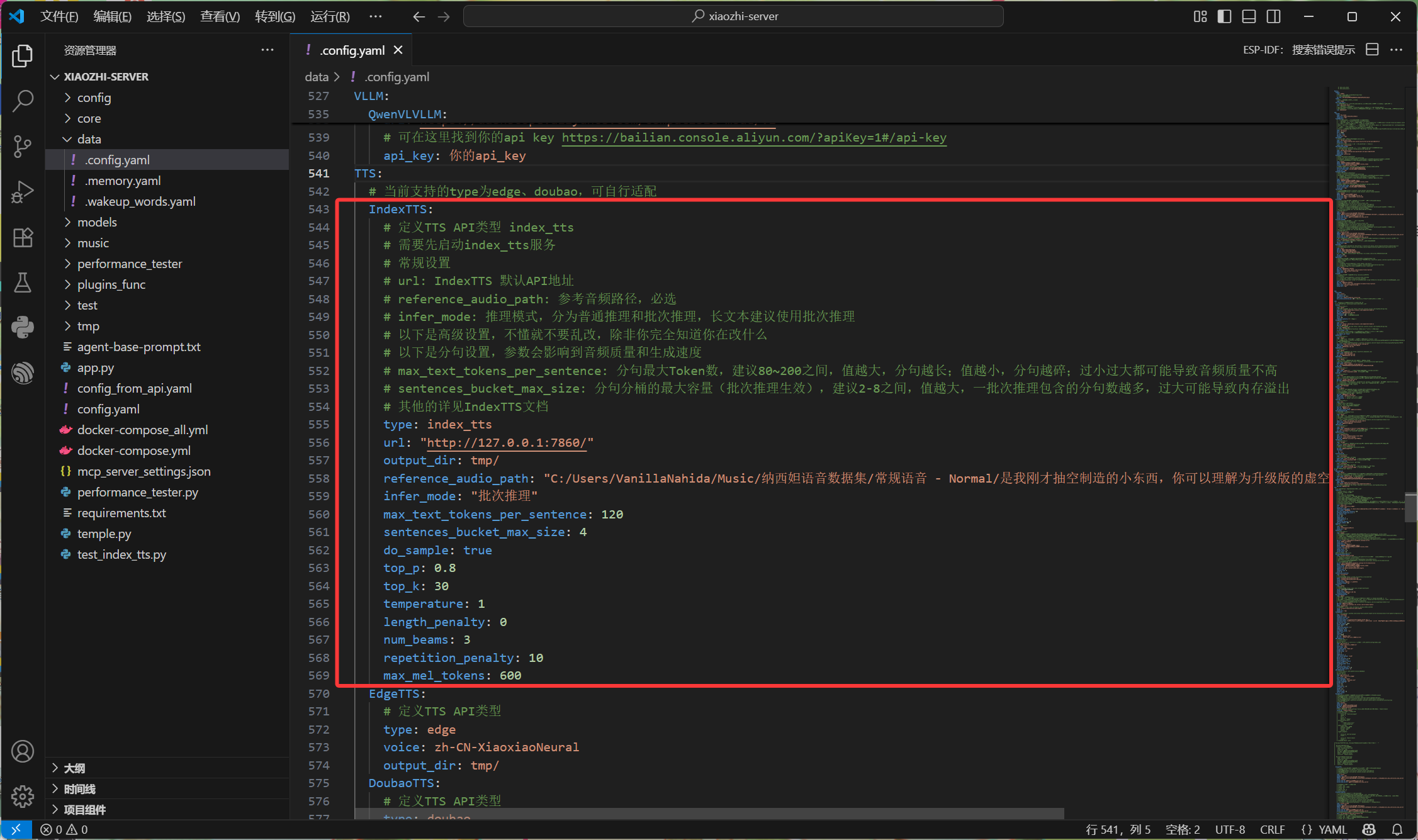
Task: Toggle the bottom panel layout button
Action: (1249, 16)
